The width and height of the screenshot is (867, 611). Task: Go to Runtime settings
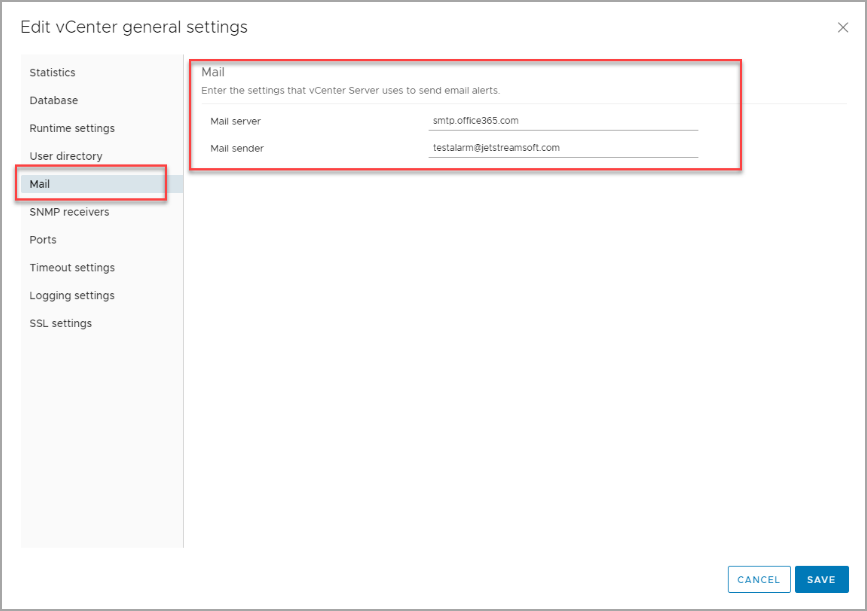coord(72,129)
